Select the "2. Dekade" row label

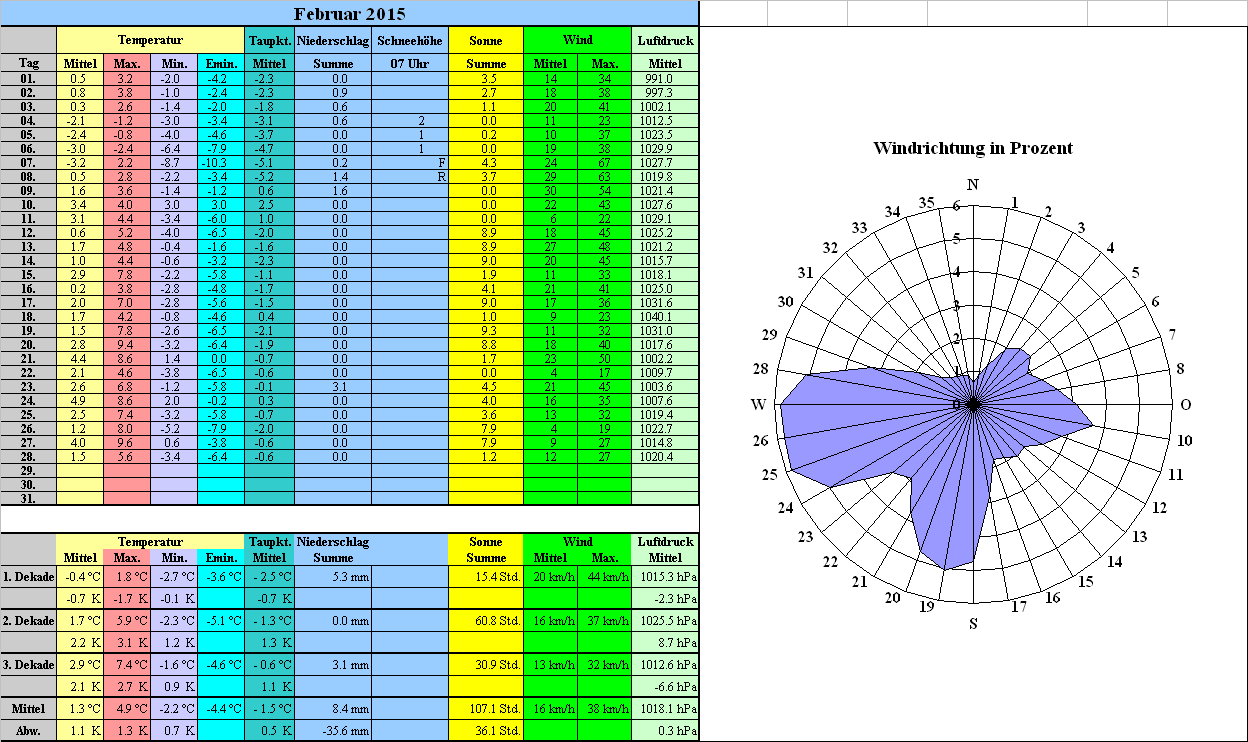coord(29,621)
